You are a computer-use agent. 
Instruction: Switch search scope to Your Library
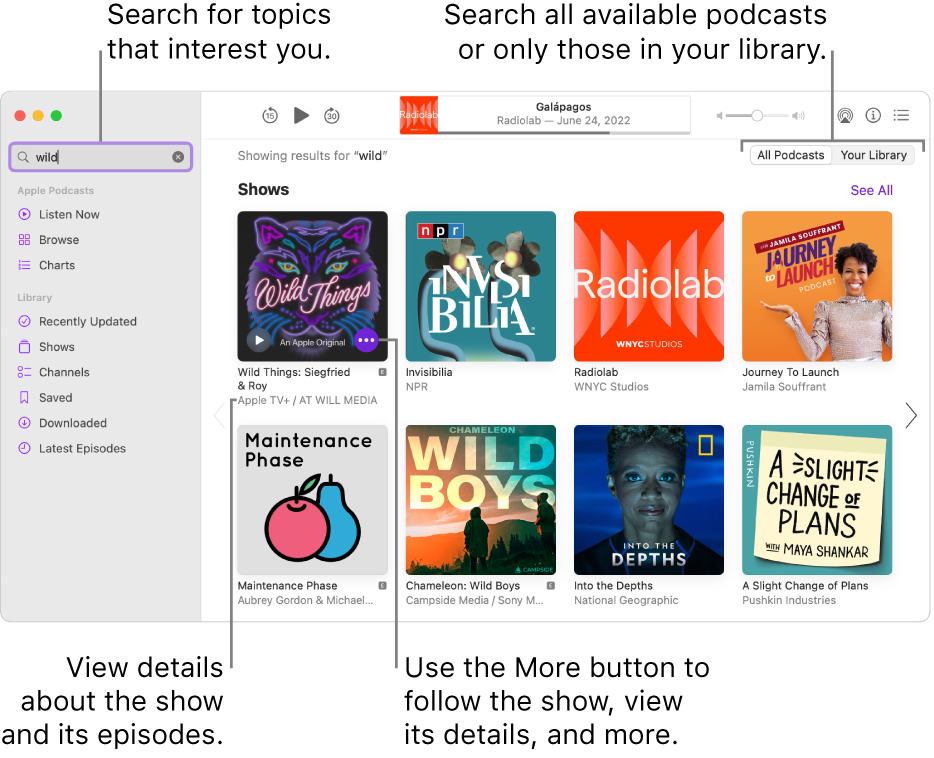point(873,155)
